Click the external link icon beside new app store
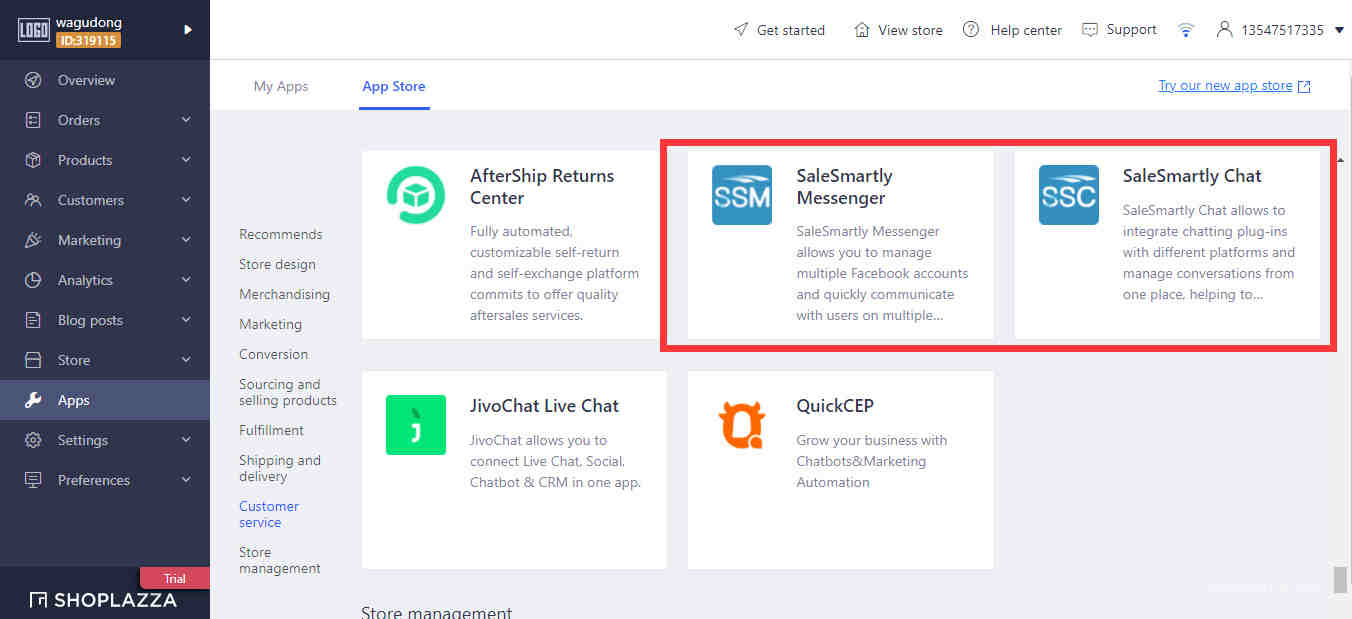 1304,87
